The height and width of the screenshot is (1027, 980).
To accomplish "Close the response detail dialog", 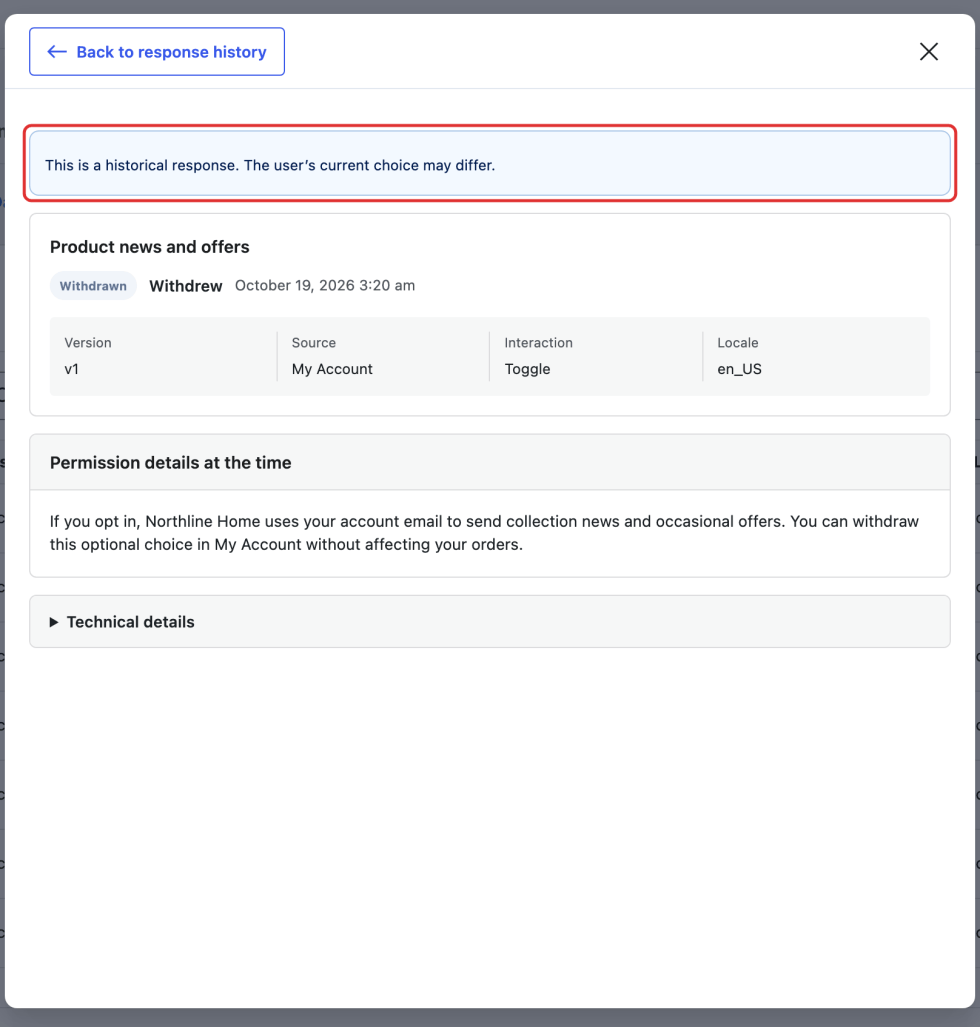I will [x=928, y=52].
